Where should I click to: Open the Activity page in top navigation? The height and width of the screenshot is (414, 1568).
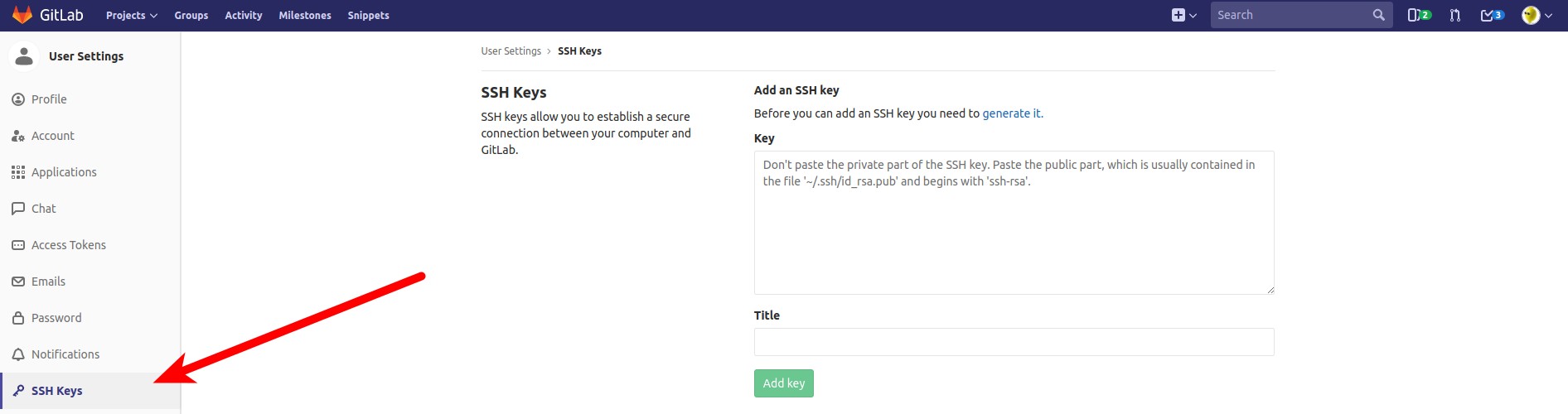(243, 15)
